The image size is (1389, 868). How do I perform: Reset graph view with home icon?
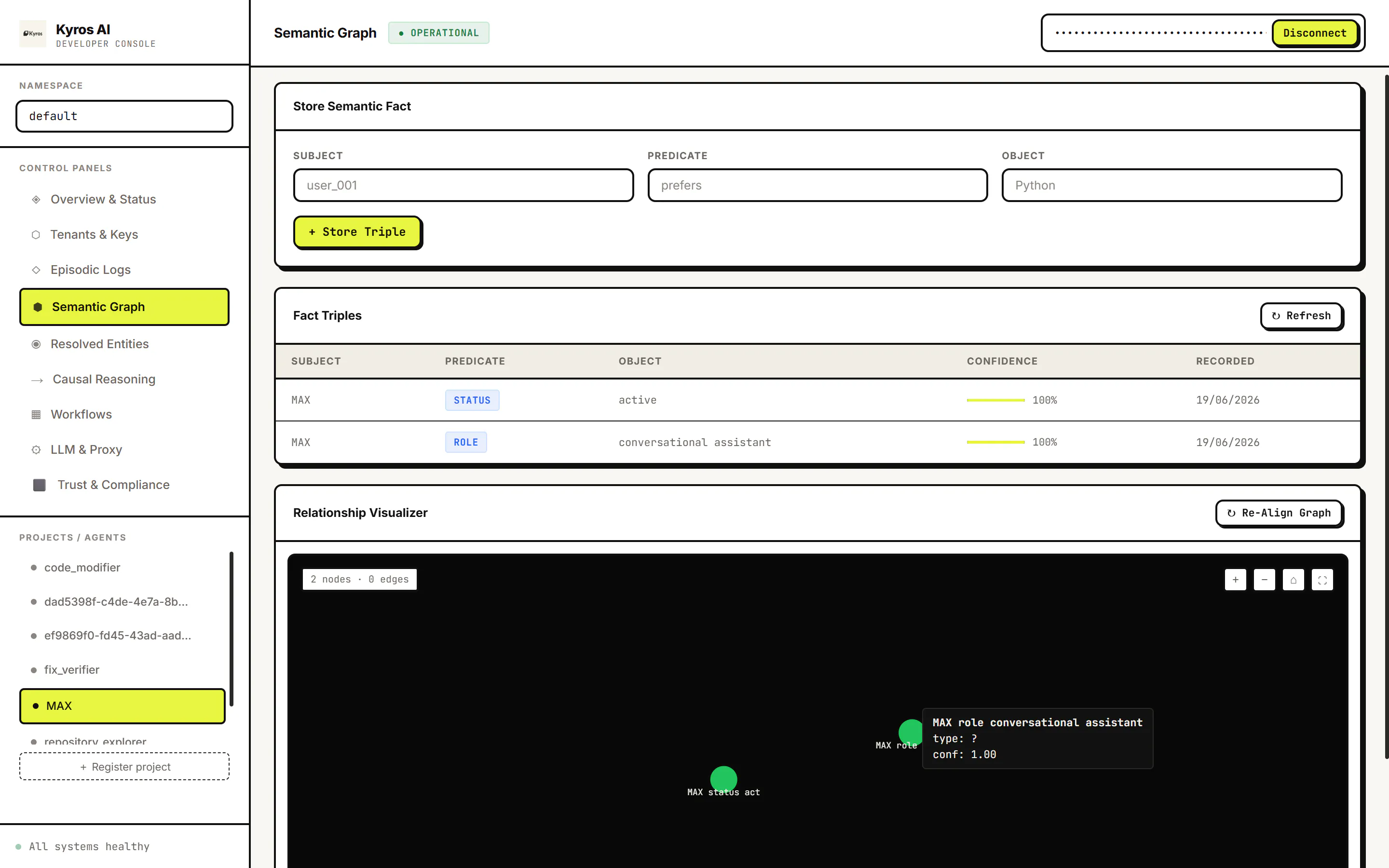(1293, 580)
